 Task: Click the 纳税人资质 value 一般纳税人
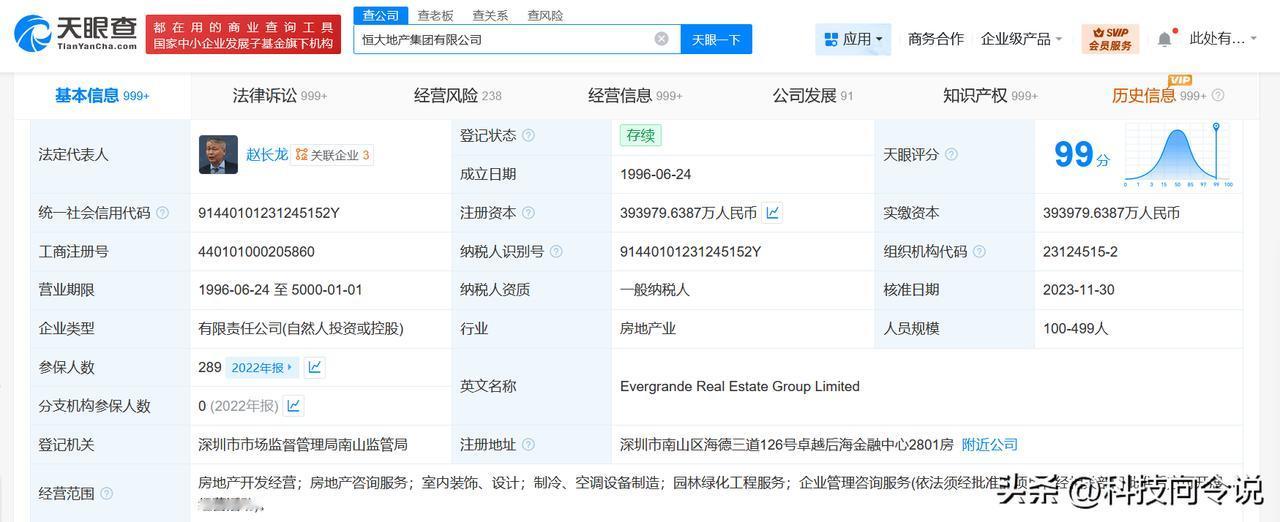click(655, 290)
